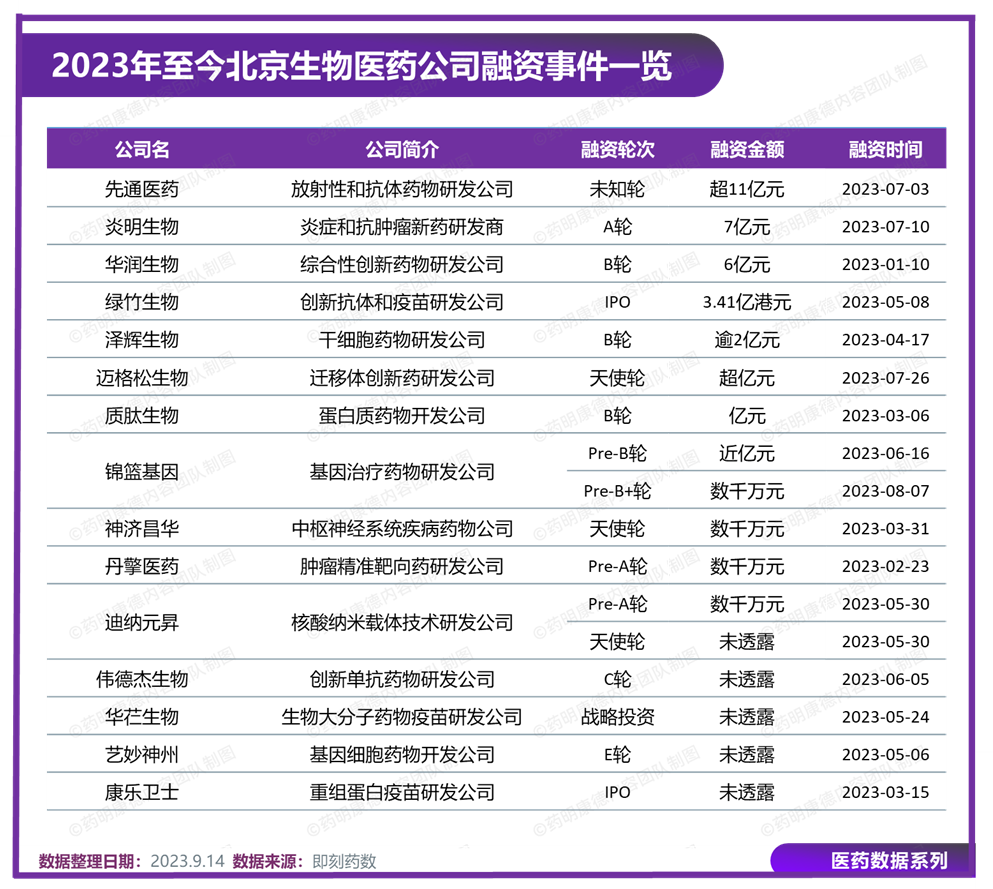Viewport: 993px width, 889px height.
Task: Click the title 2023年至今北京生物医药公司融资事件一览
Action: coord(361,65)
